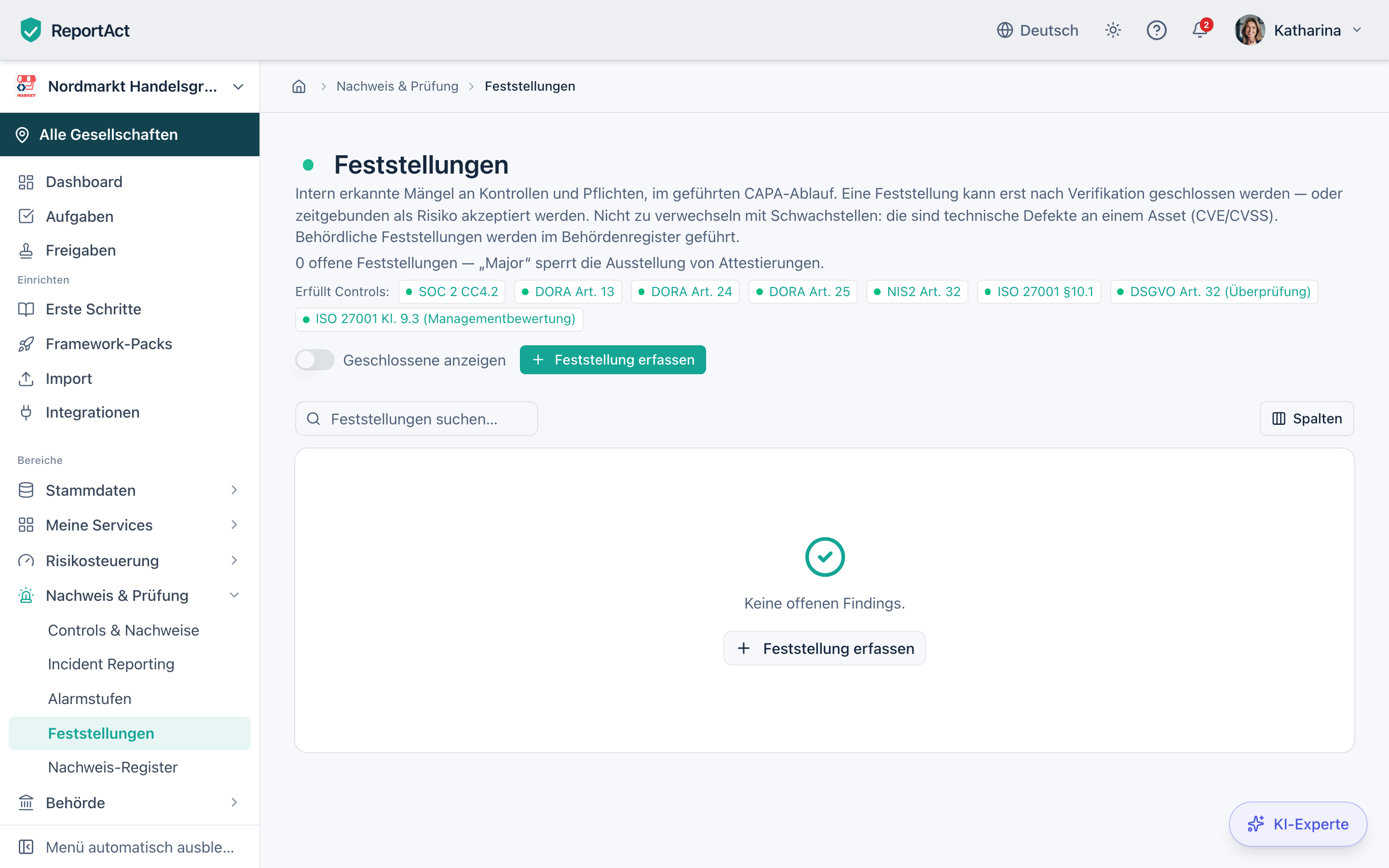Click Katharina's avatar picture

(1250, 30)
